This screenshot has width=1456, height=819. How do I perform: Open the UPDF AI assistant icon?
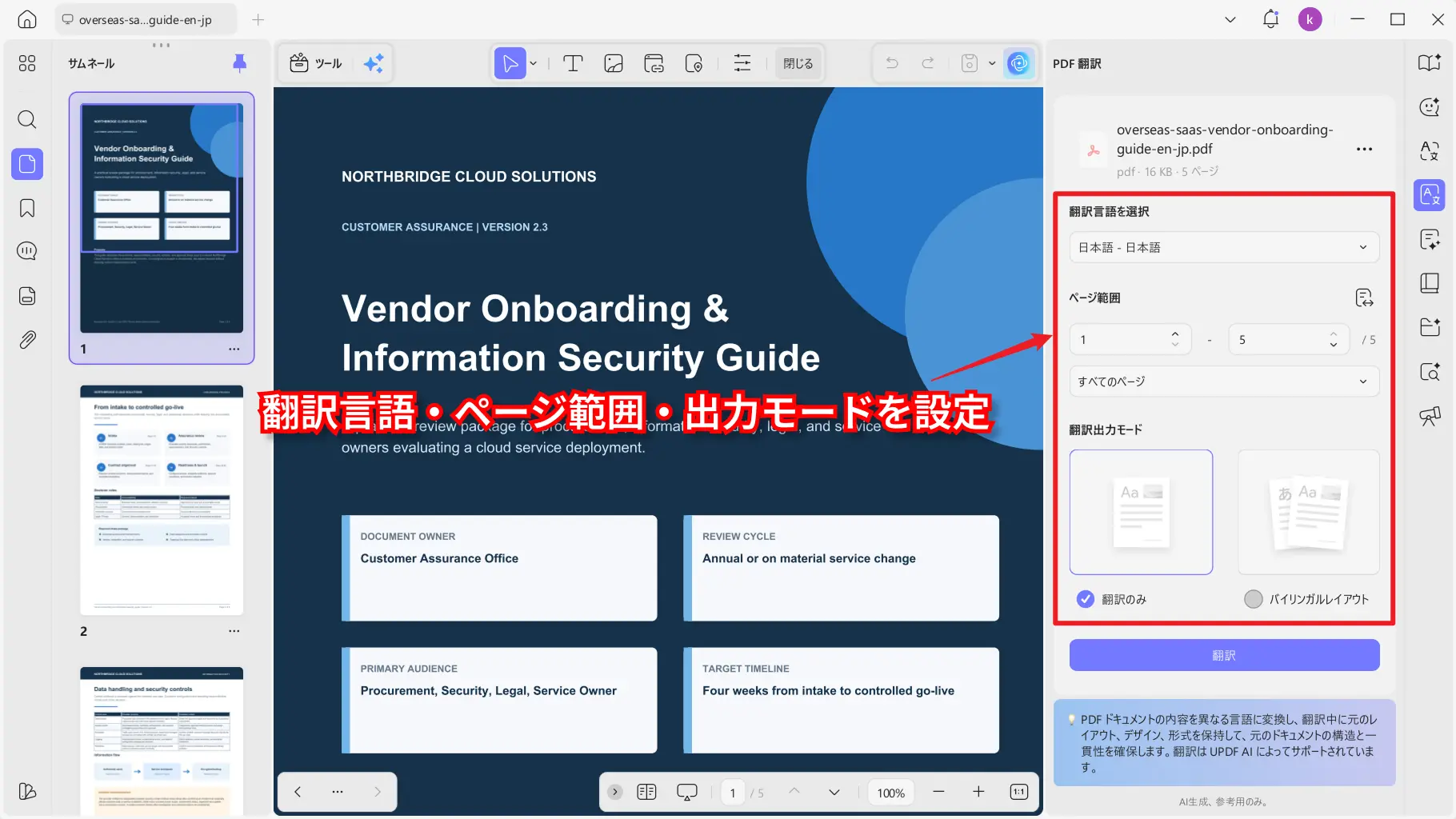(1018, 63)
